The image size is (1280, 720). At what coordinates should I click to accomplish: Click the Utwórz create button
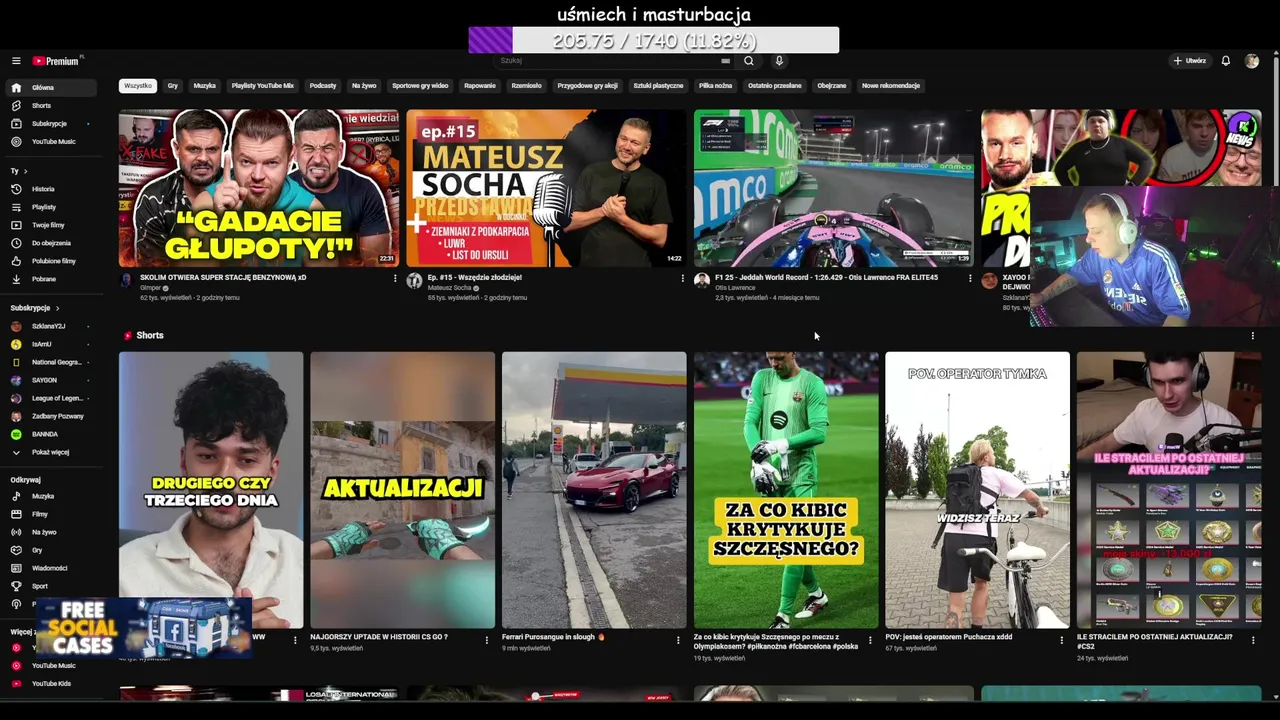point(1190,61)
